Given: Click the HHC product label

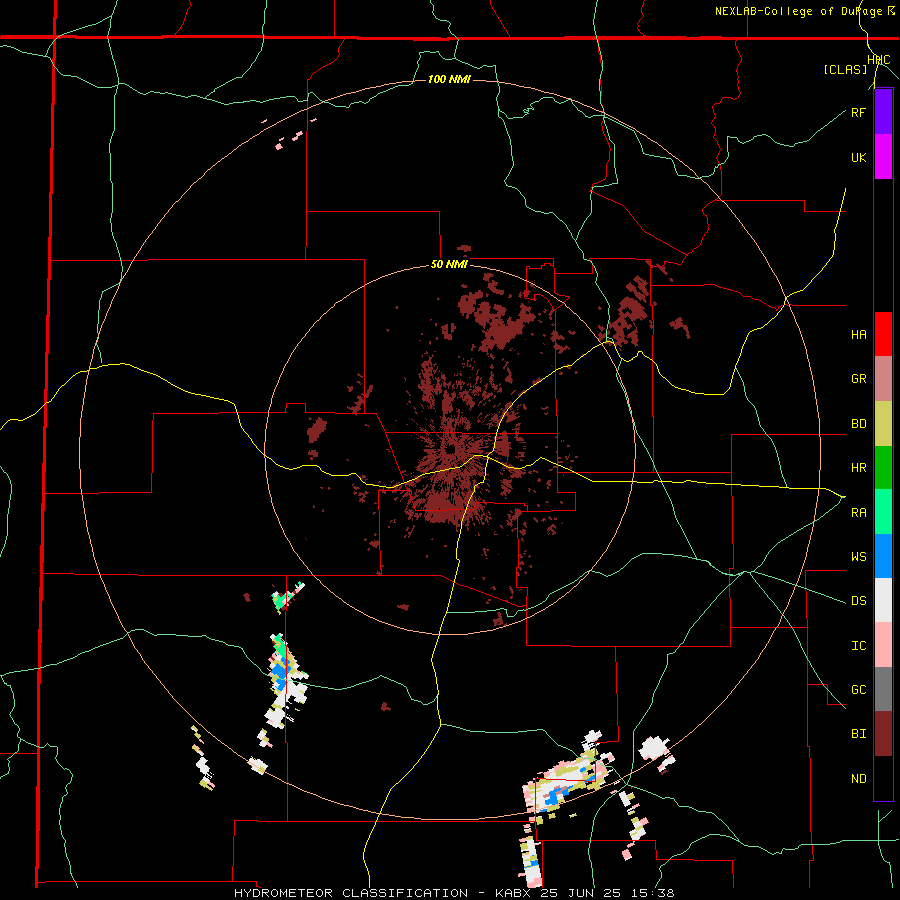Looking at the screenshot, I should point(879,60).
